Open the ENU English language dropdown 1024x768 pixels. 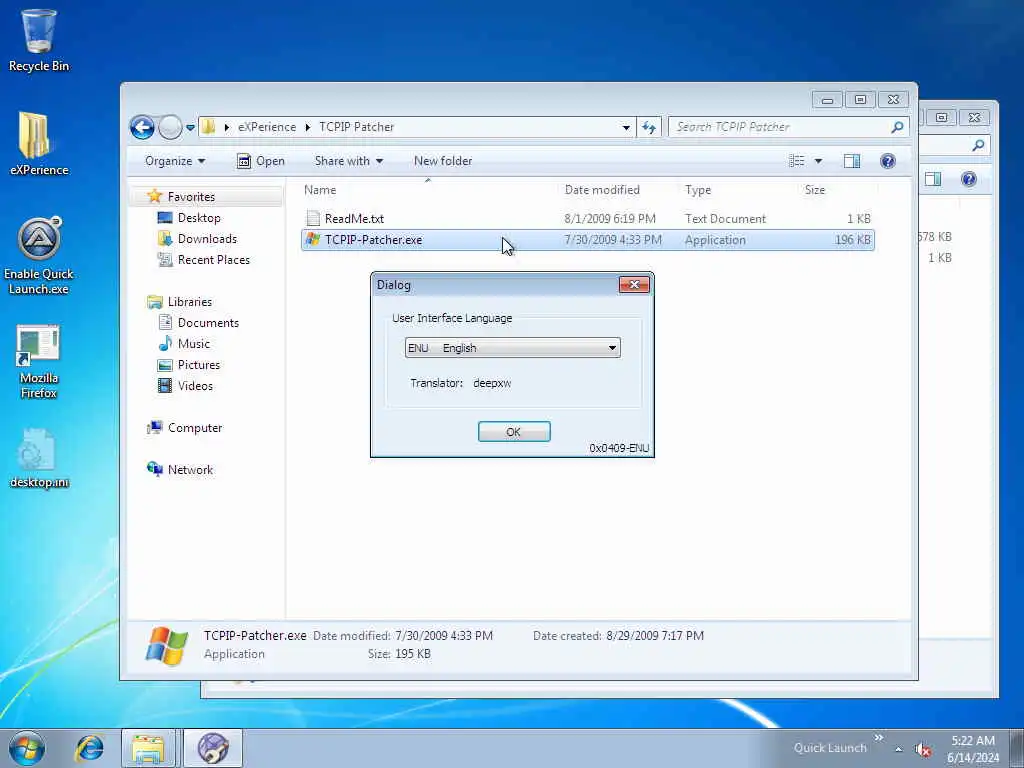[513, 347]
